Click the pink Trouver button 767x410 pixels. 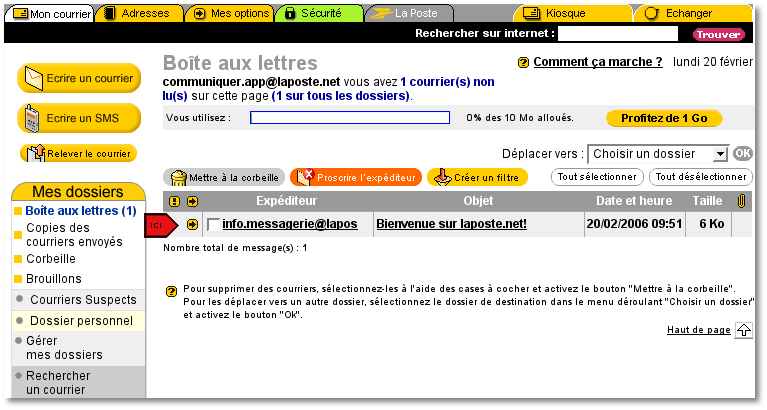click(x=718, y=34)
